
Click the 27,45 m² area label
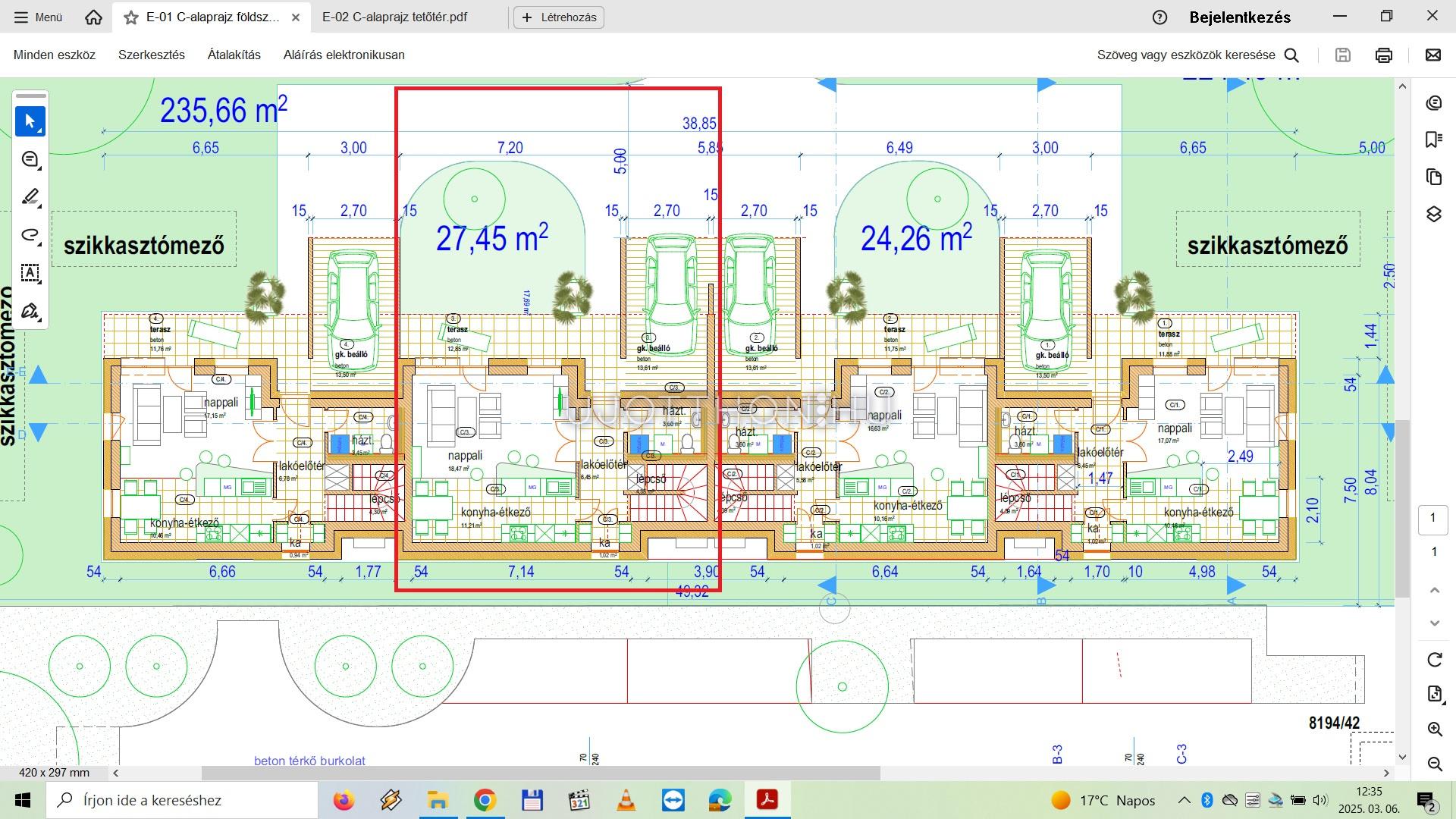(x=491, y=238)
